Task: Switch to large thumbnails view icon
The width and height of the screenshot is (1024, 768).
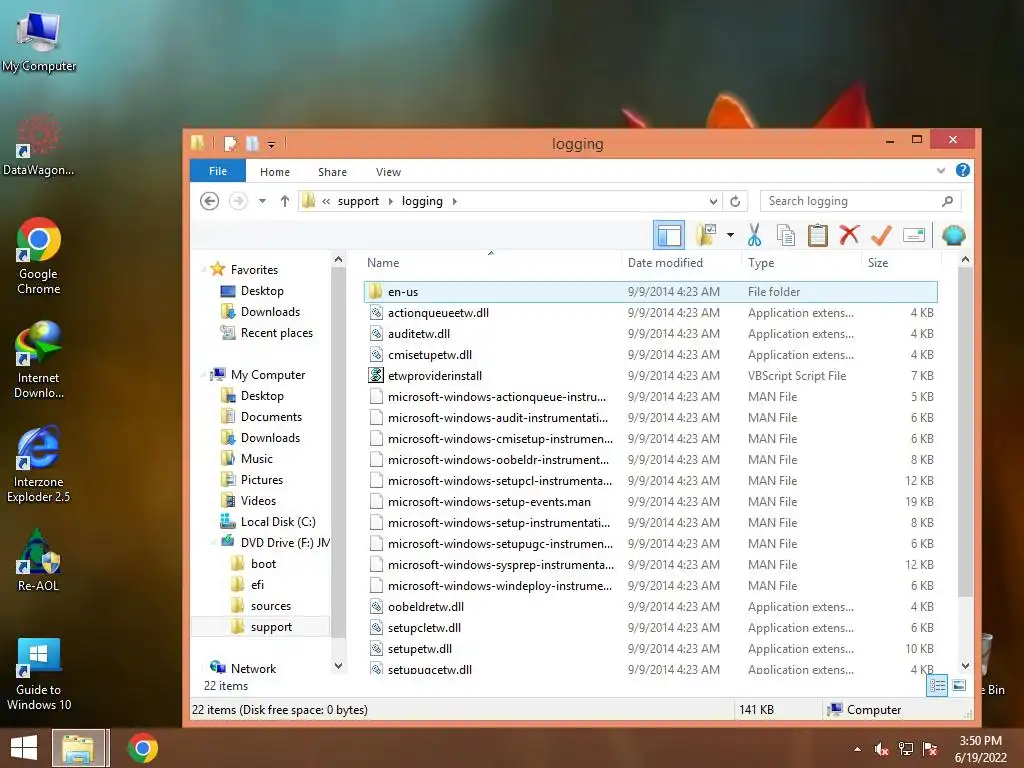Action: [959, 686]
